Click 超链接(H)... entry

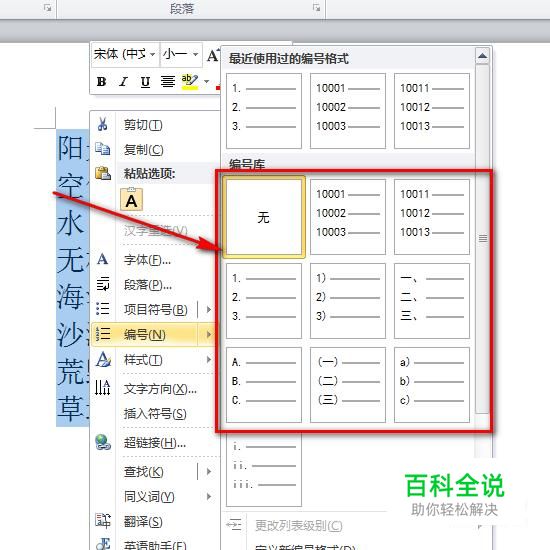coord(155,443)
